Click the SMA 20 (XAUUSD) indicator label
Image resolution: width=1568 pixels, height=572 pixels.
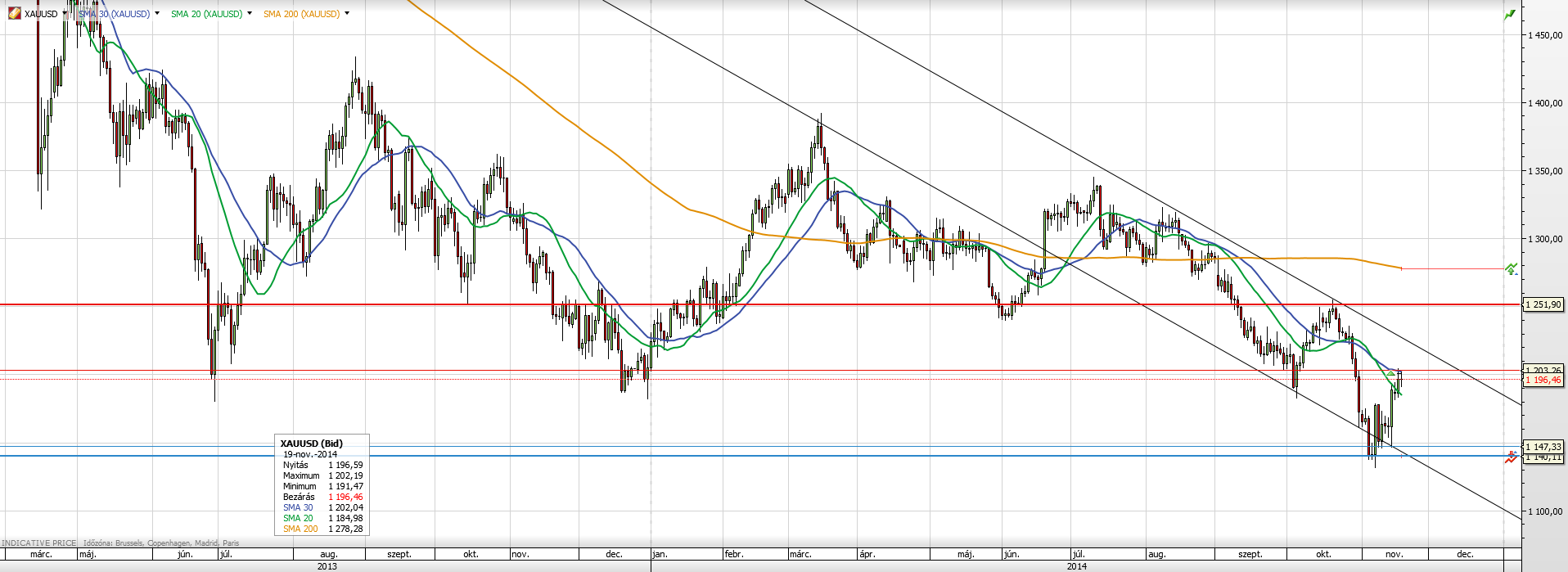pyautogui.click(x=207, y=14)
